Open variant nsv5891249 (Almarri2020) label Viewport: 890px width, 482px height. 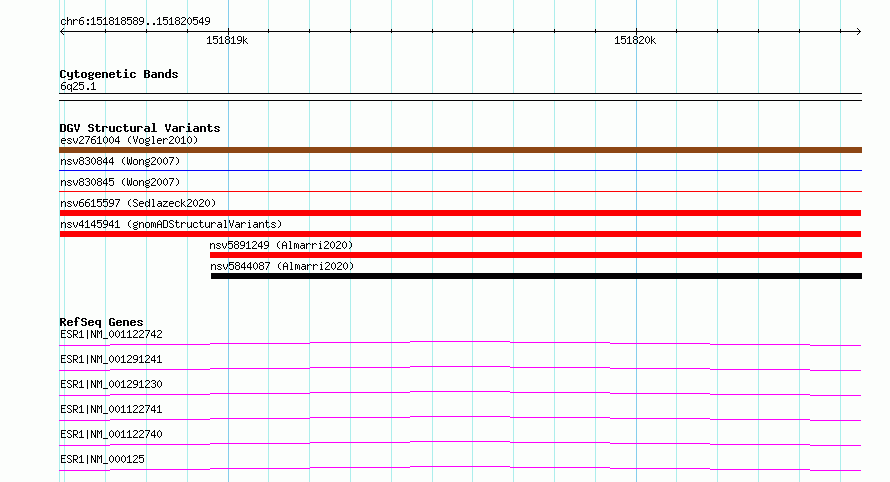click(281, 245)
